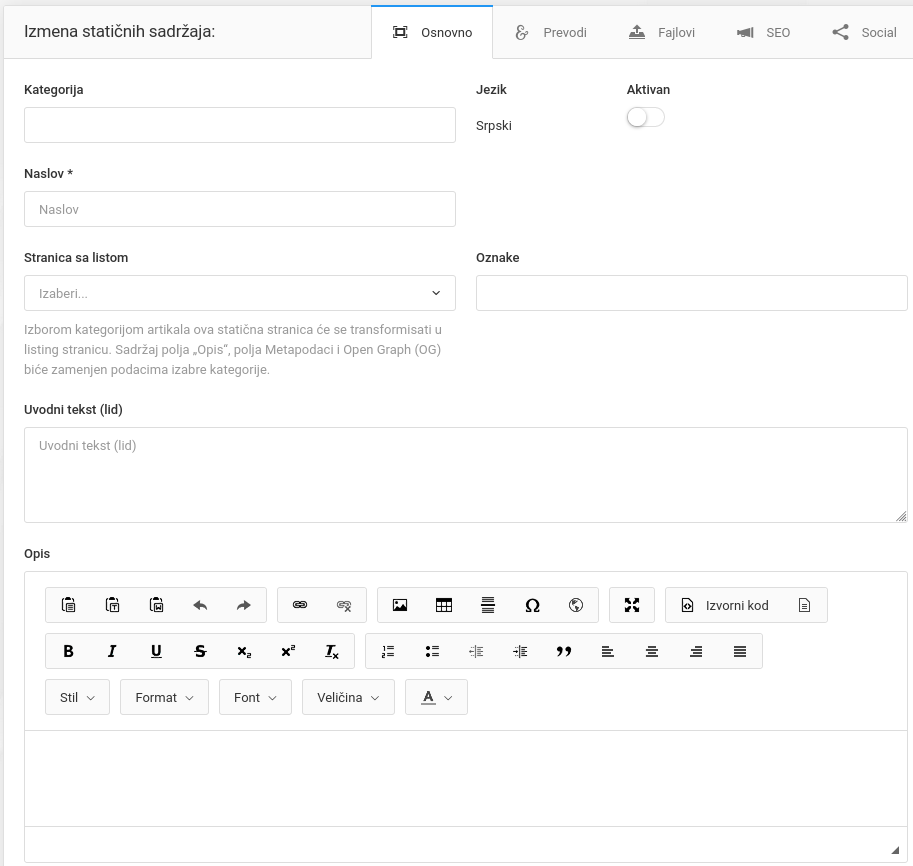Open the Prevodi tab
The width and height of the screenshot is (913, 866).
click(551, 32)
